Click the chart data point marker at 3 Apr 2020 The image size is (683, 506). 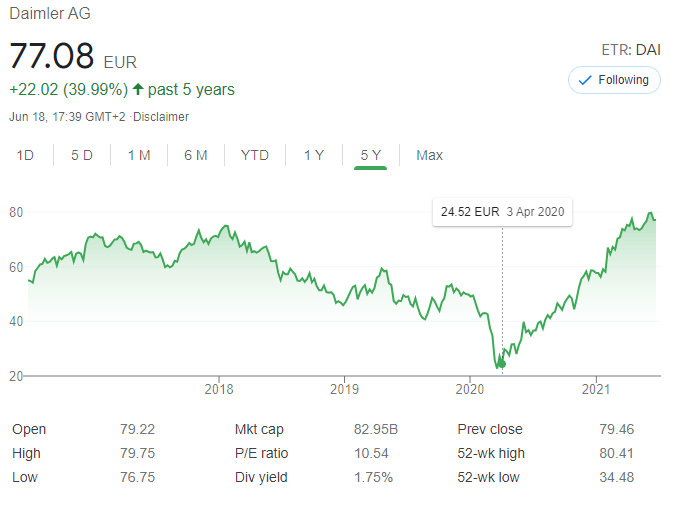[x=502, y=364]
